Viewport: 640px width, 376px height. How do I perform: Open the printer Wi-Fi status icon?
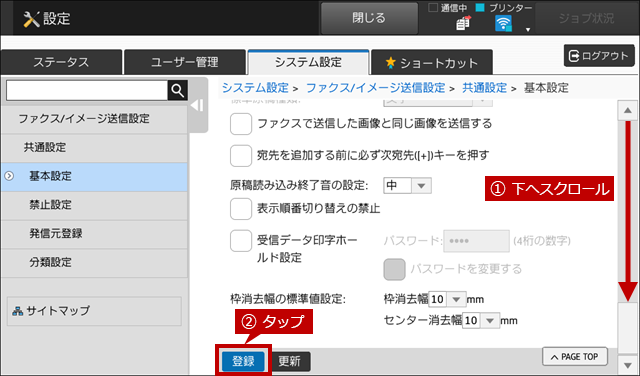click(x=503, y=23)
